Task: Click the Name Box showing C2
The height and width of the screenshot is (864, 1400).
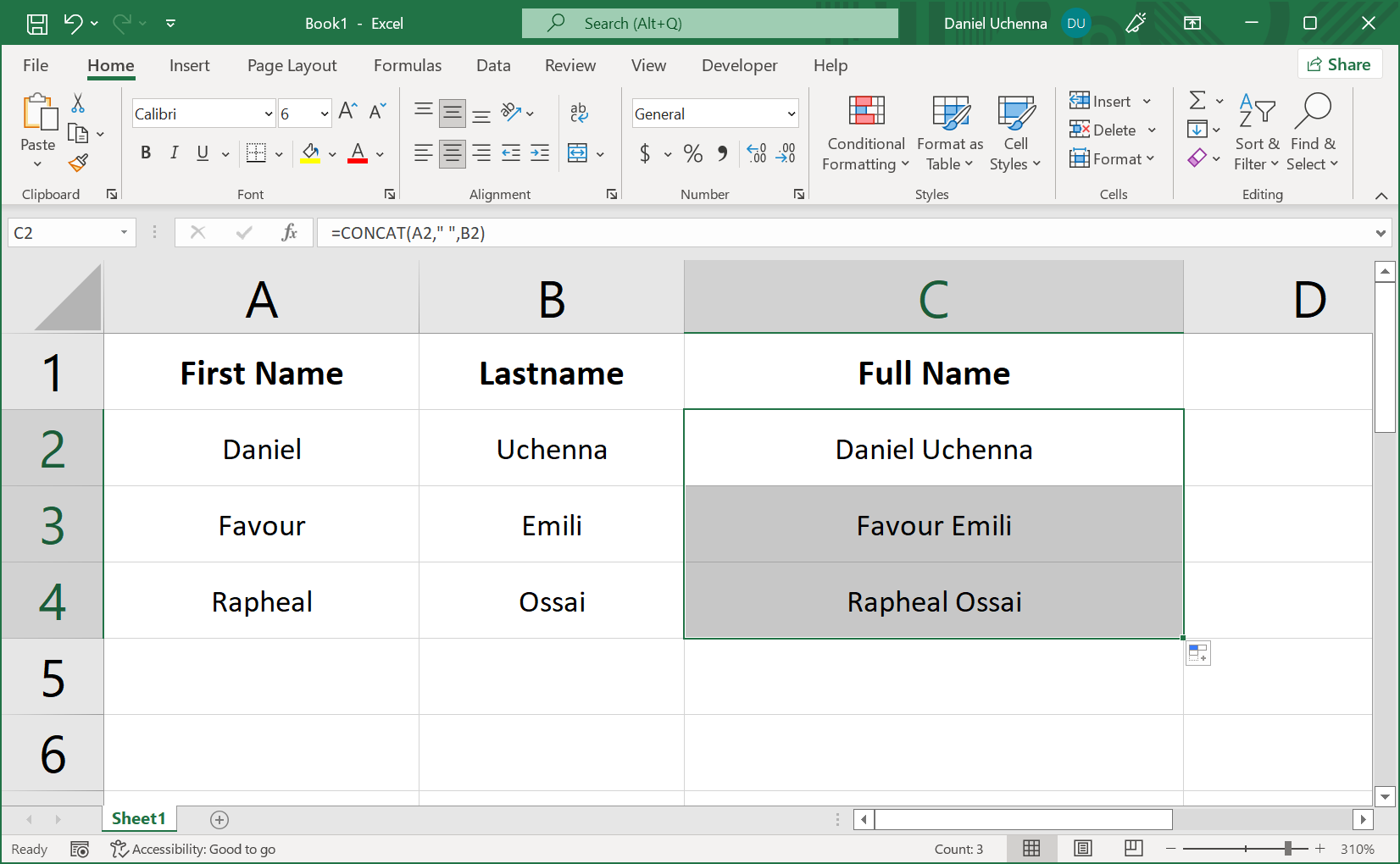Action: pos(64,232)
